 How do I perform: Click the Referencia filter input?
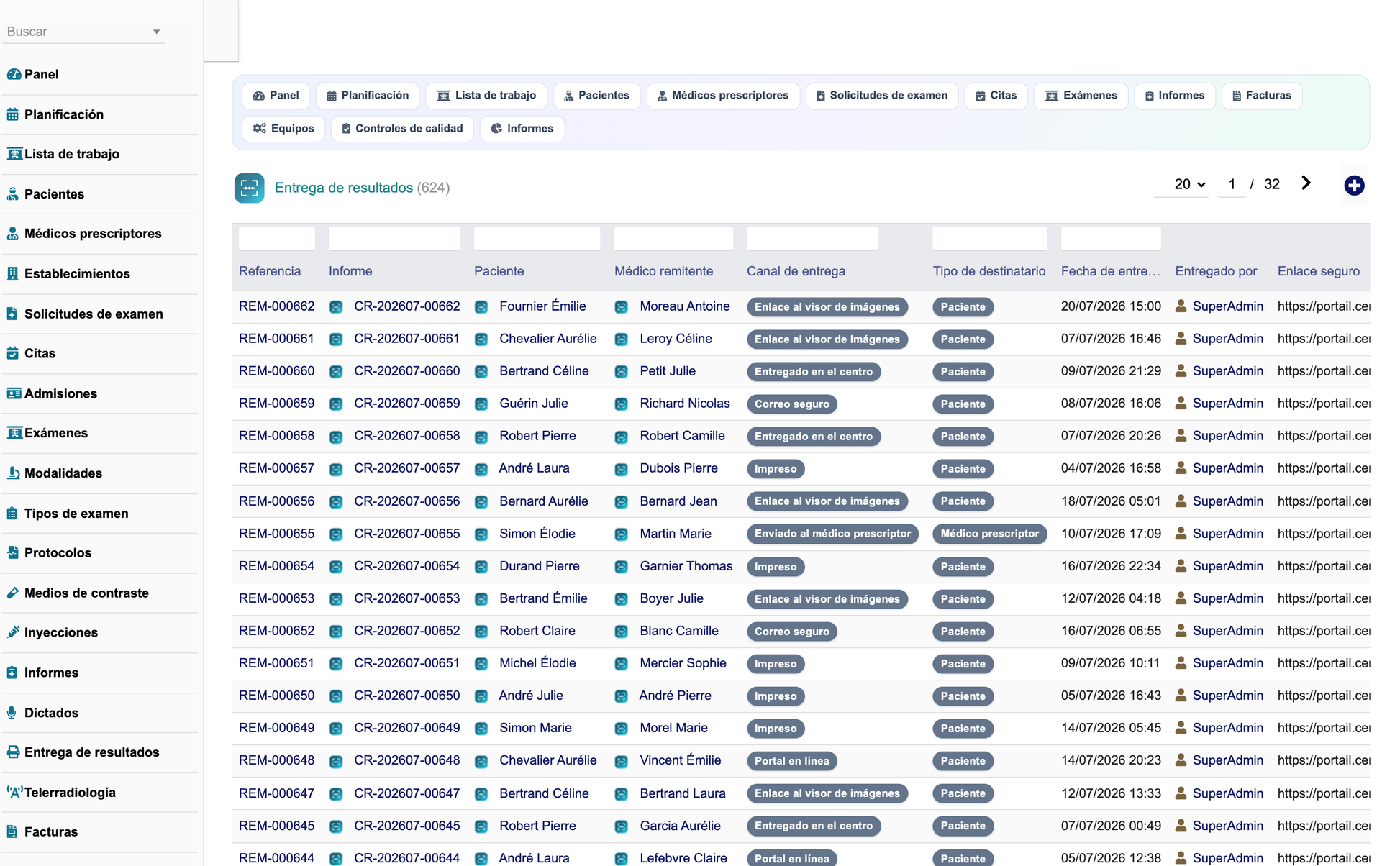click(x=276, y=238)
